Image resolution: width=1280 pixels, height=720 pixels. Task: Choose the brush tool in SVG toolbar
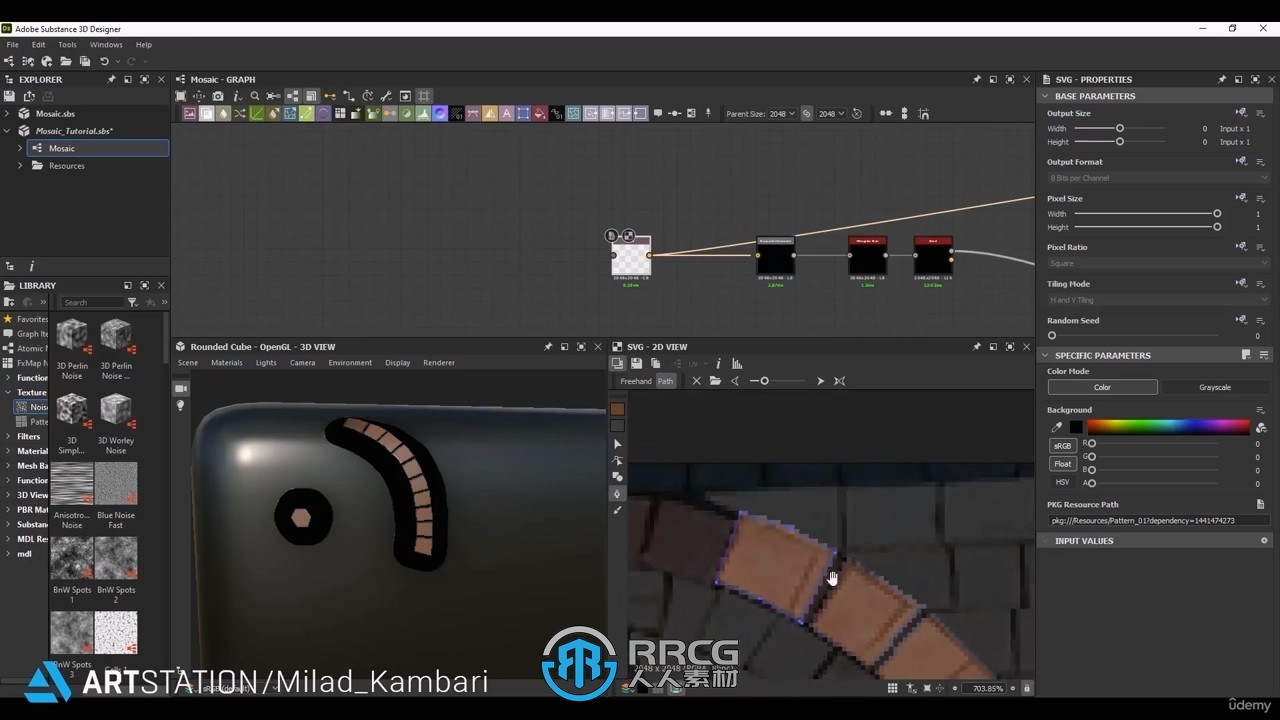[x=617, y=510]
